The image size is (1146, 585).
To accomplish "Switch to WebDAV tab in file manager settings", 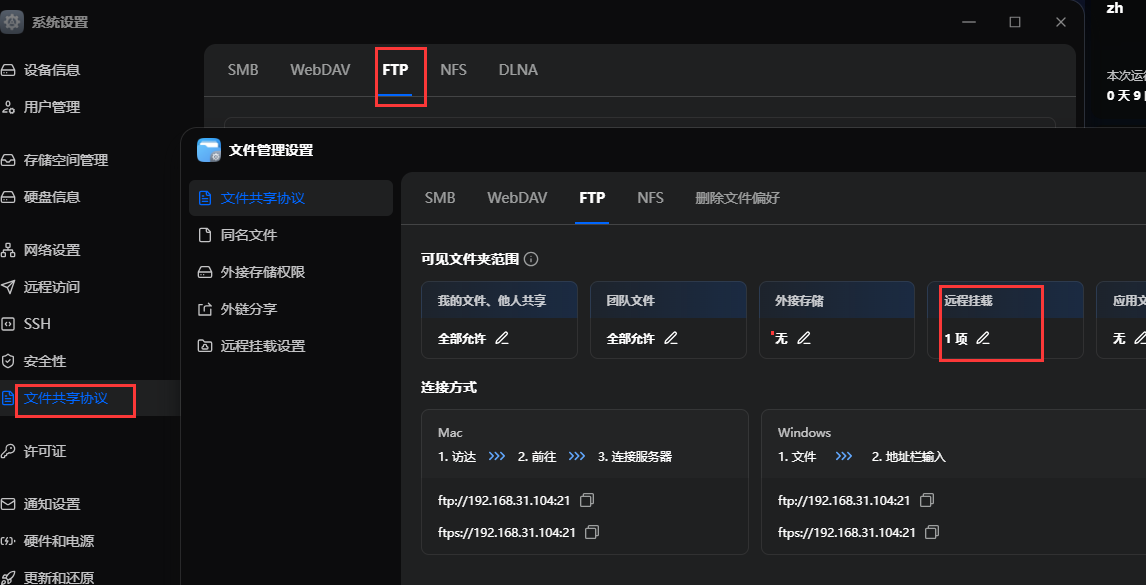I will point(517,197).
